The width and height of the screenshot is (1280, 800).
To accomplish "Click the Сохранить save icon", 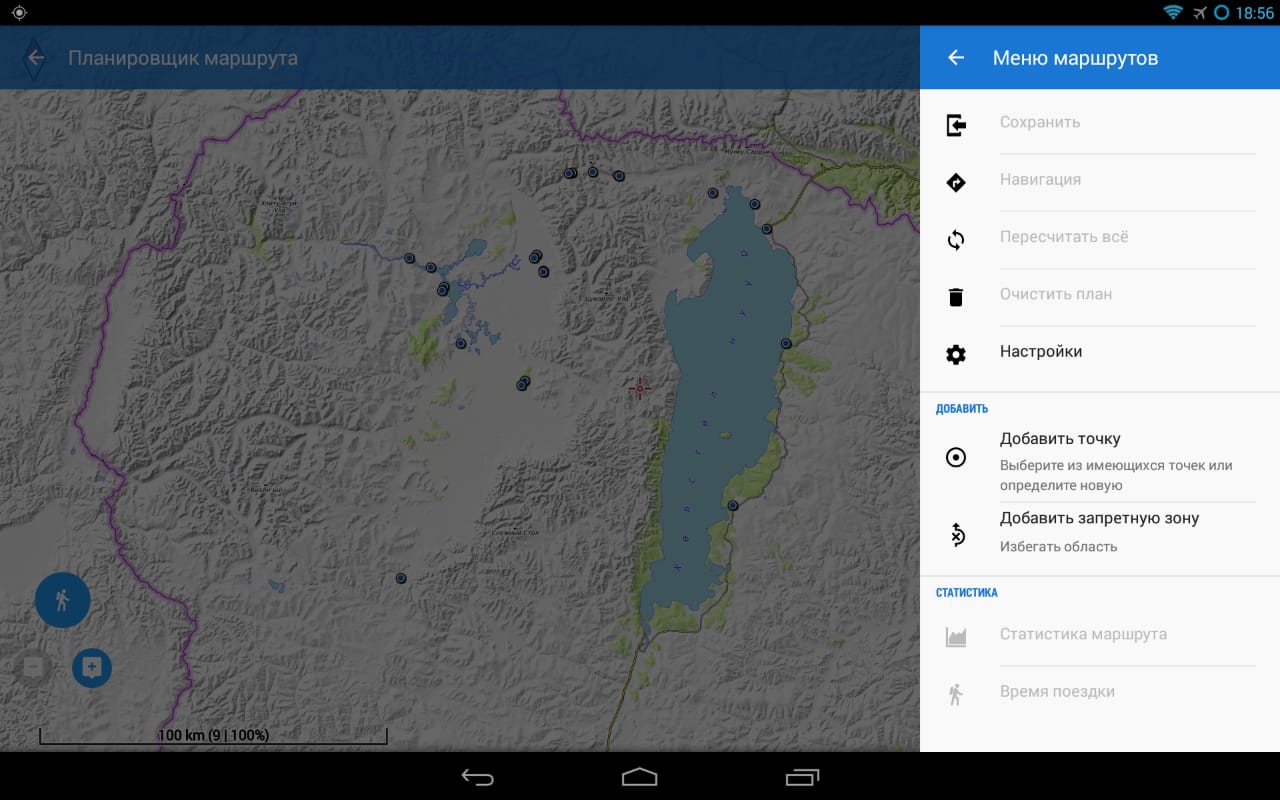I will 956,125.
